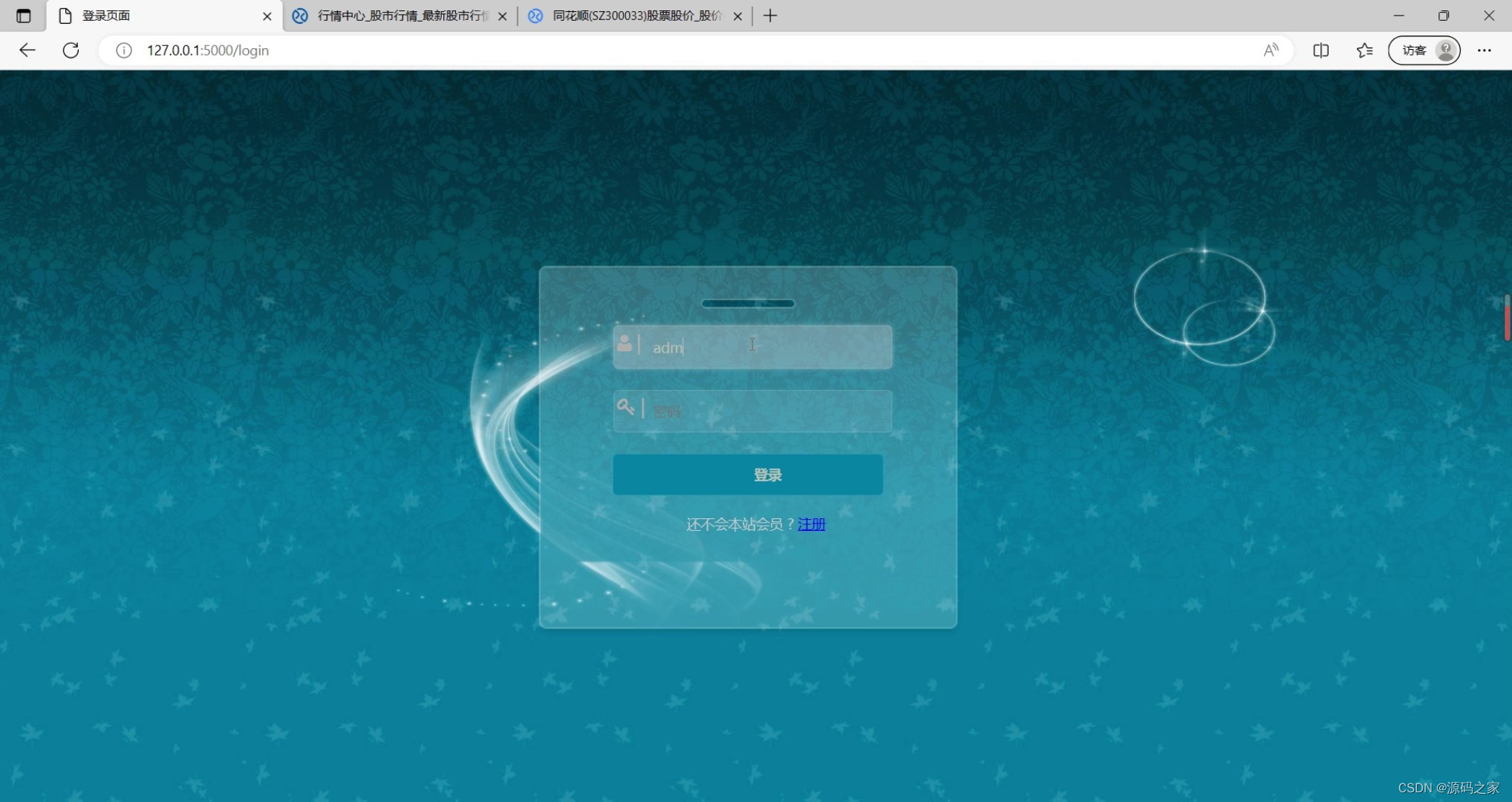The image size is (1512, 802).
Task: Click the guest profile button 访客
Action: click(1424, 50)
